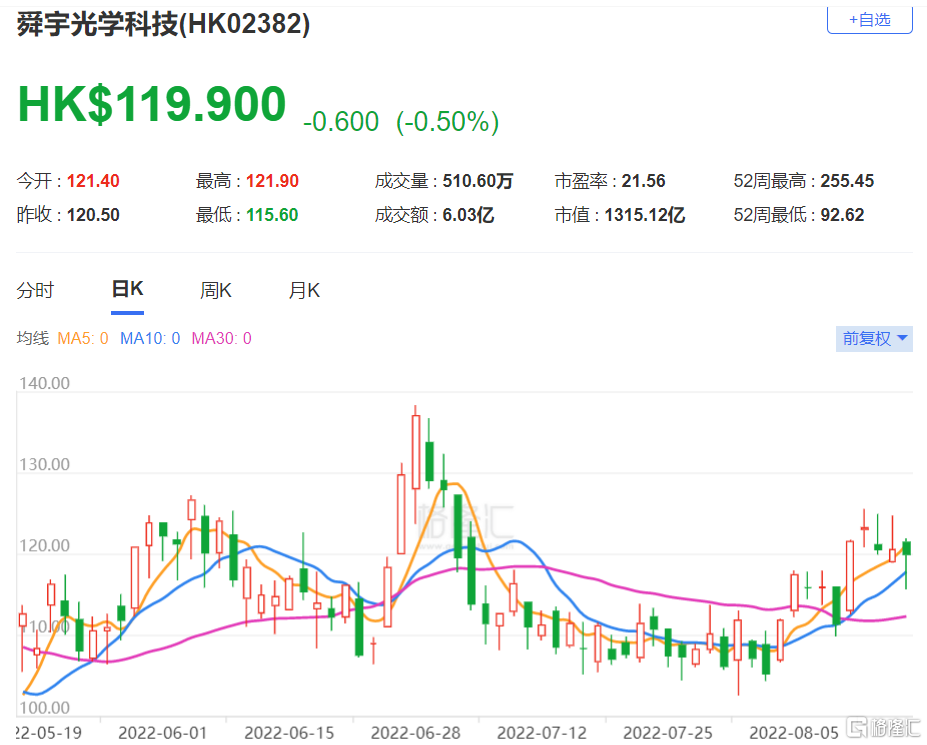
Task: Click the MA10: 0 legend label
Action: (150, 339)
